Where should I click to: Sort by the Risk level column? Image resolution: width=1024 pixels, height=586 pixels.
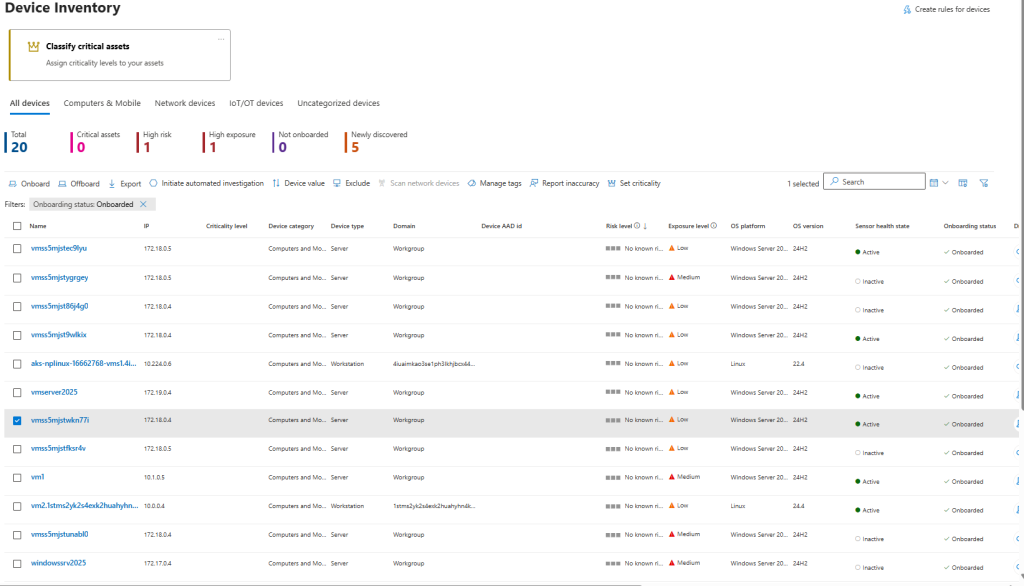click(x=618, y=226)
